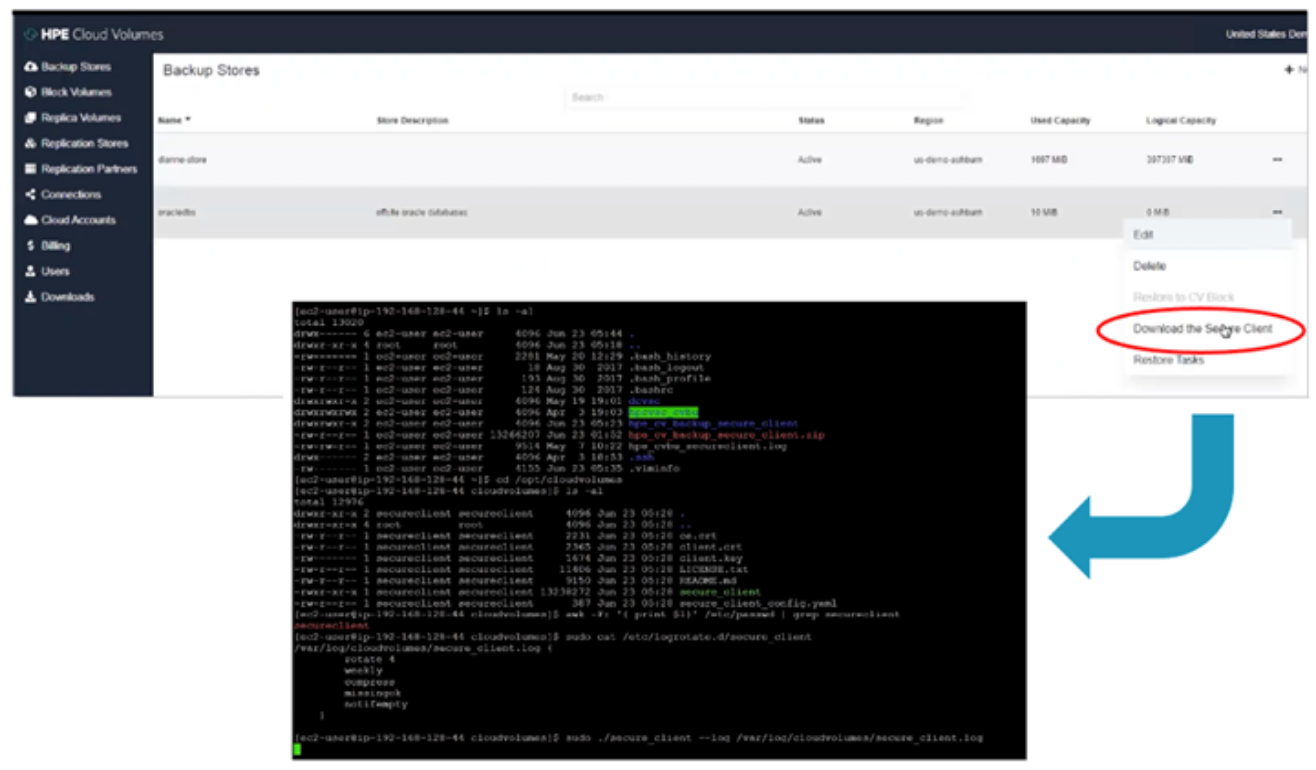Viewport: 1316px width, 770px height.
Task: Click the Replication Partners sidebar icon
Action: [30, 169]
